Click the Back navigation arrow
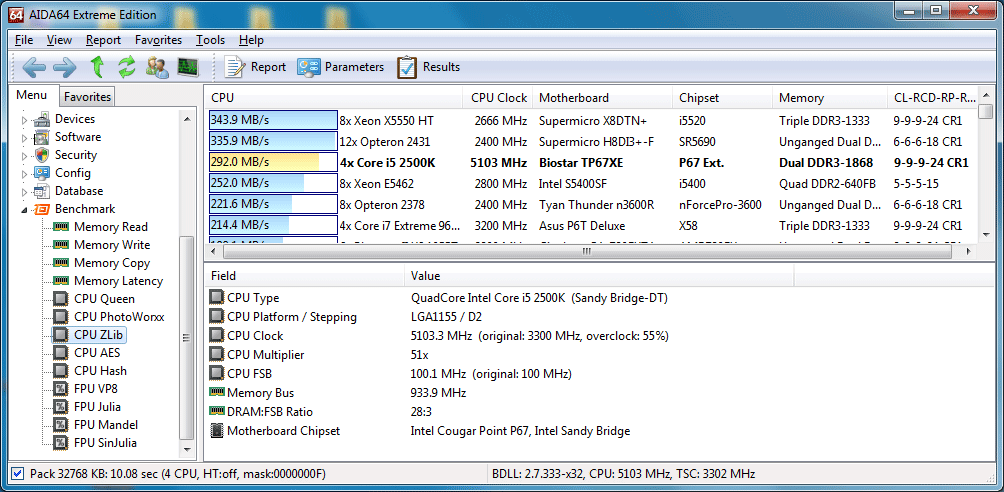 point(34,67)
